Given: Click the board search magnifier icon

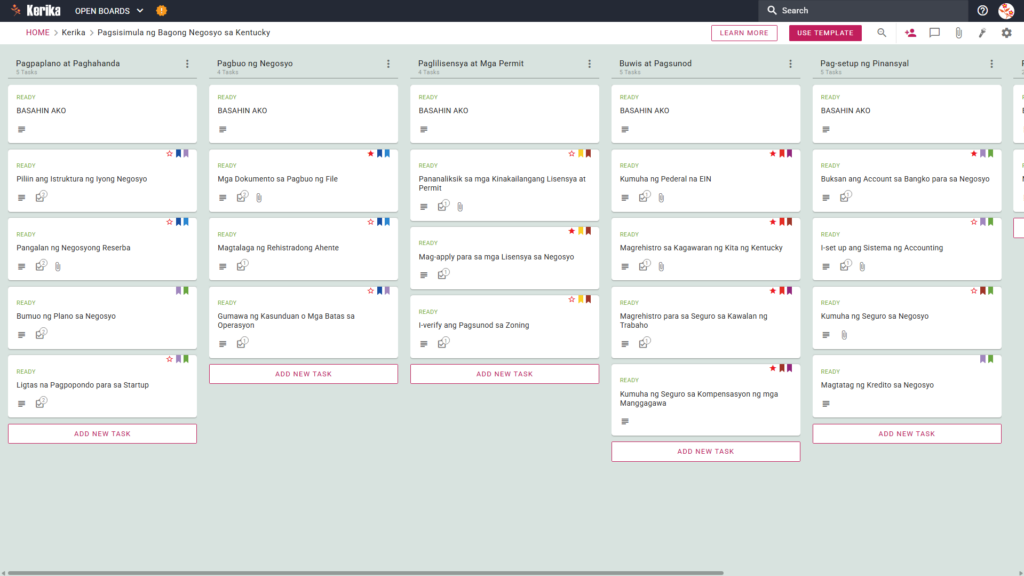Looking at the screenshot, I should 882,33.
